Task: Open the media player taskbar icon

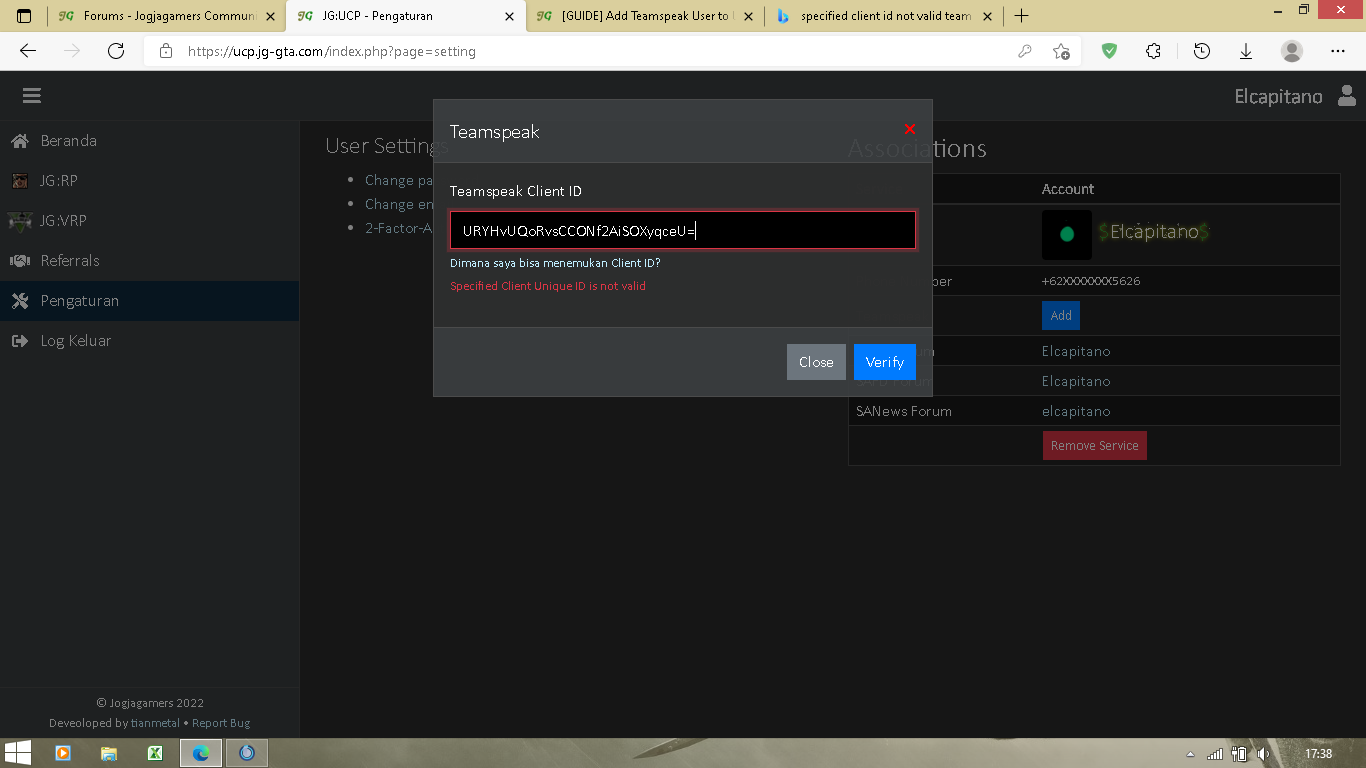Action: [x=62, y=753]
